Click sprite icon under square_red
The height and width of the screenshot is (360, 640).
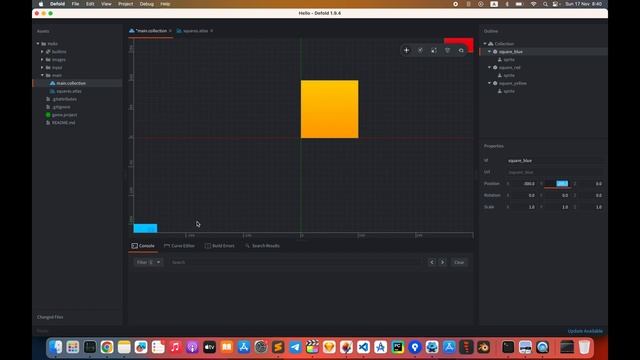coord(500,76)
